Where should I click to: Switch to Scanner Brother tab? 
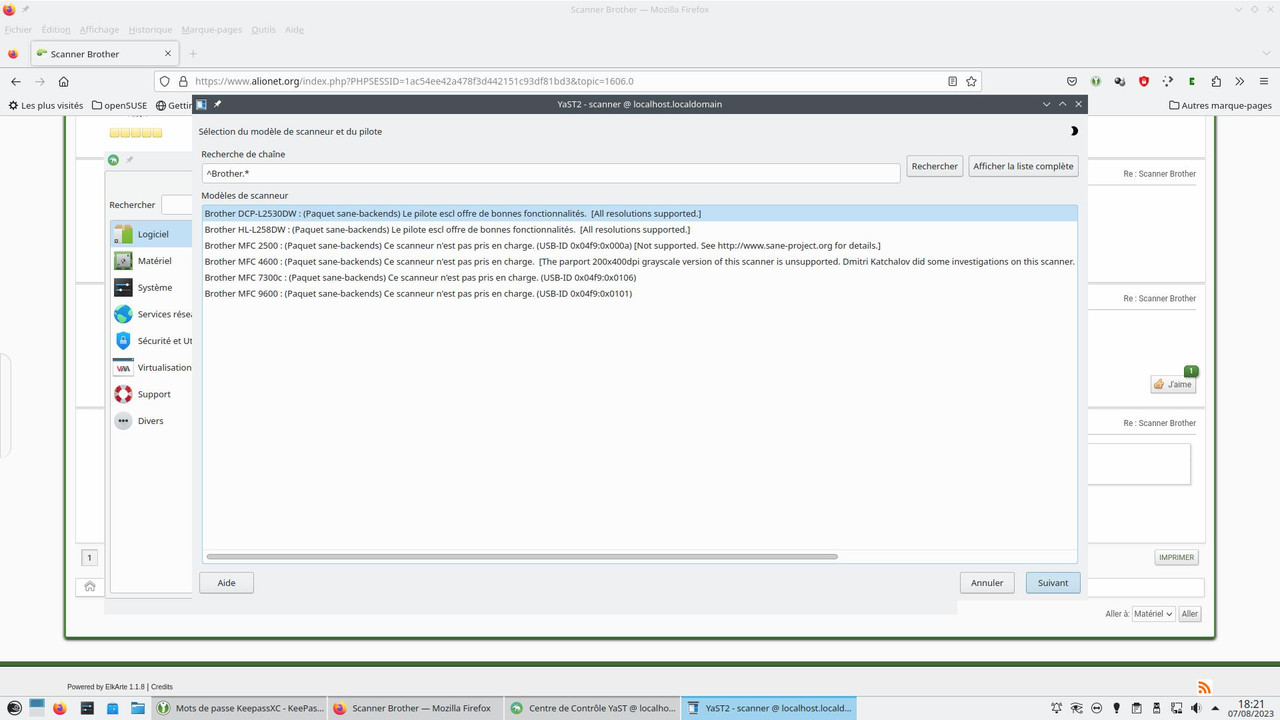(x=104, y=54)
